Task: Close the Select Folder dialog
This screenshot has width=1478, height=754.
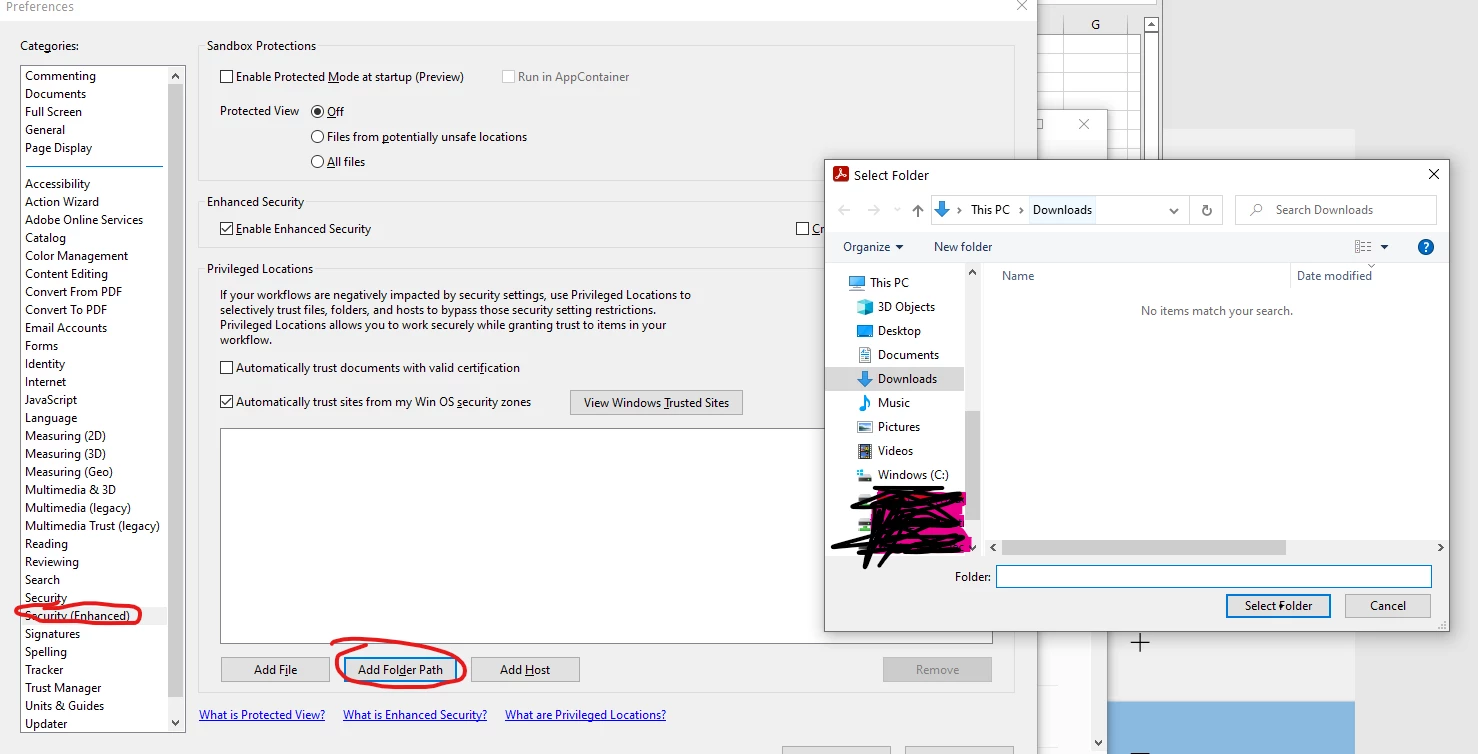Action: 1433,175
